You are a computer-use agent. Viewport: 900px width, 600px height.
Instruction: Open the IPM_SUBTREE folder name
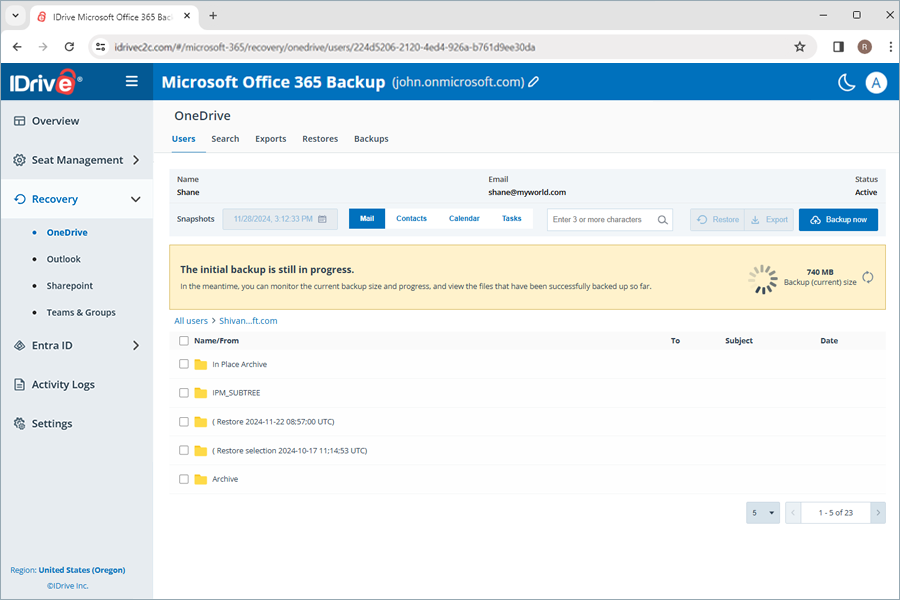point(236,393)
